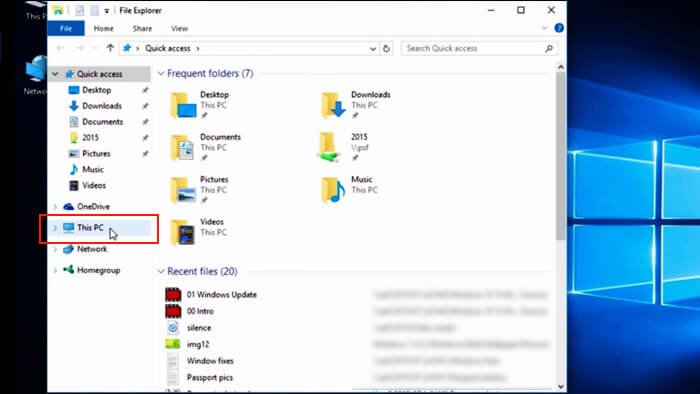Image resolution: width=700 pixels, height=394 pixels.
Task: Select Desktop in the navigation pane
Action: [96, 90]
